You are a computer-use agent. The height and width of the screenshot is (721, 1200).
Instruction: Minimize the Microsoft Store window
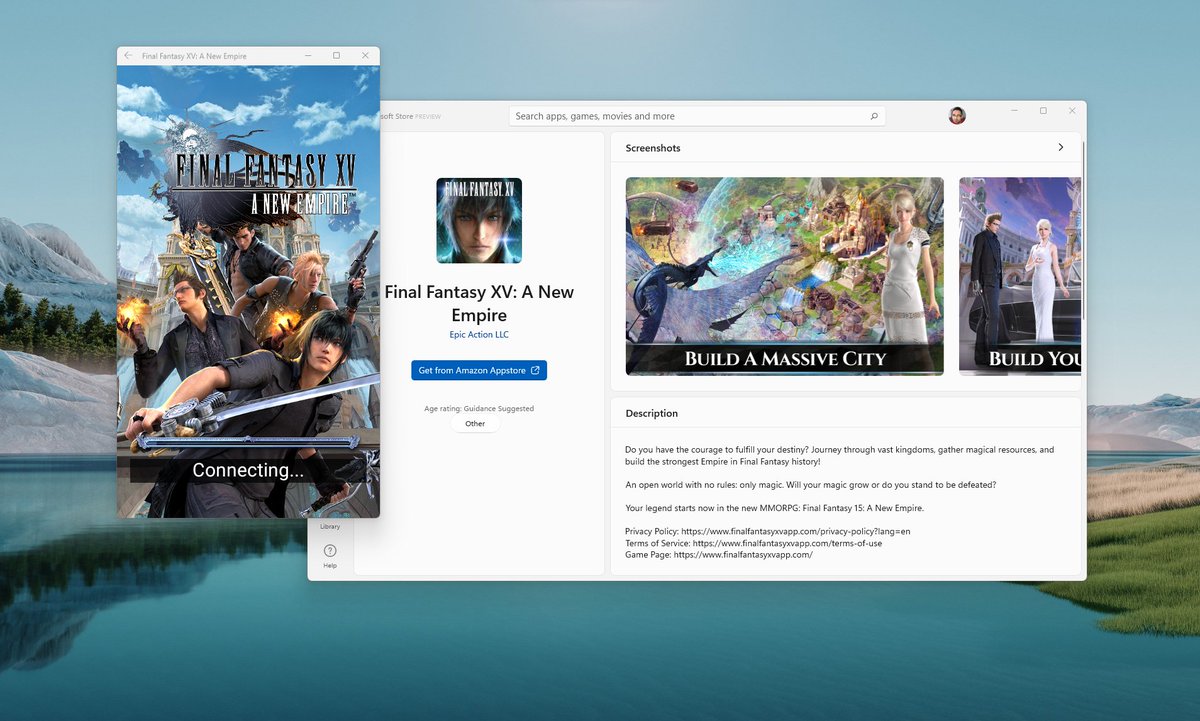pos(1014,111)
